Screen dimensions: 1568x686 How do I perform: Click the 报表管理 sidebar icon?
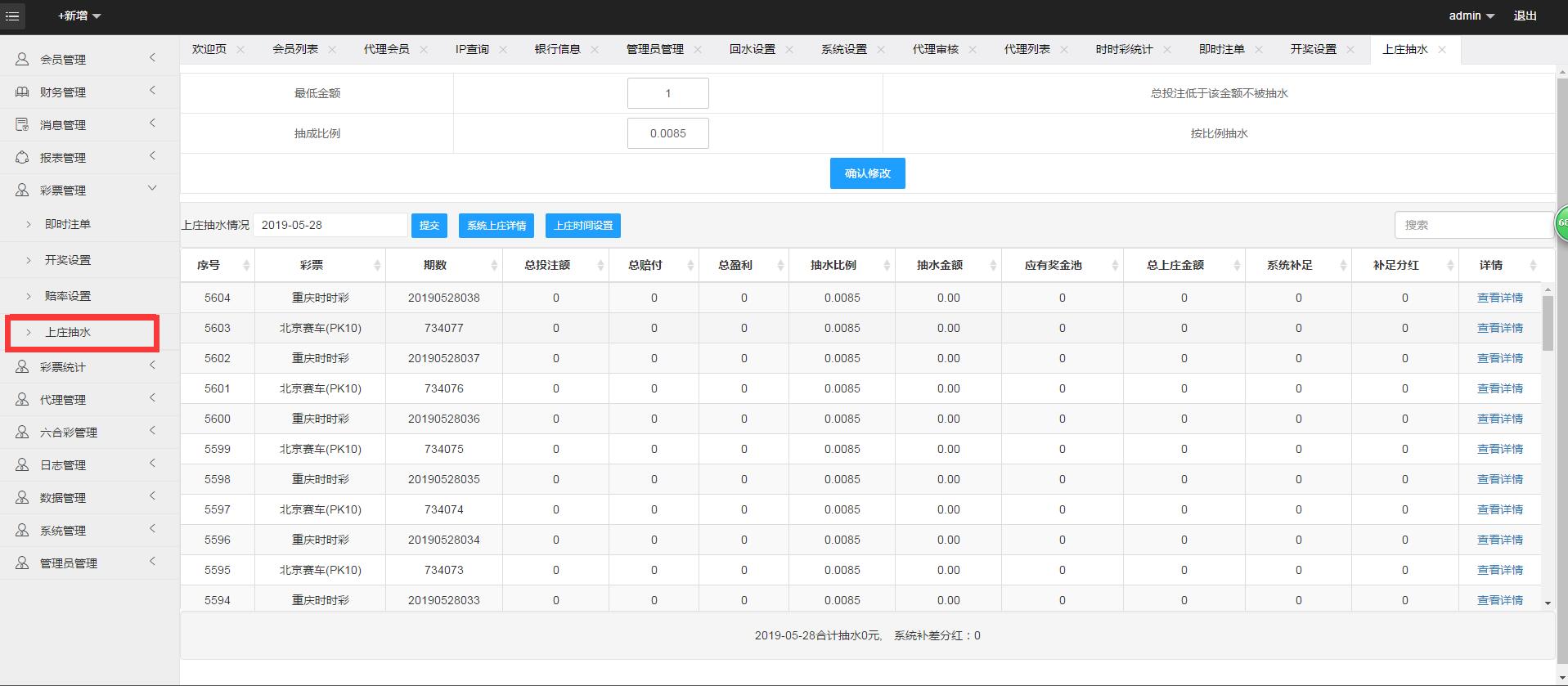pyautogui.click(x=22, y=158)
